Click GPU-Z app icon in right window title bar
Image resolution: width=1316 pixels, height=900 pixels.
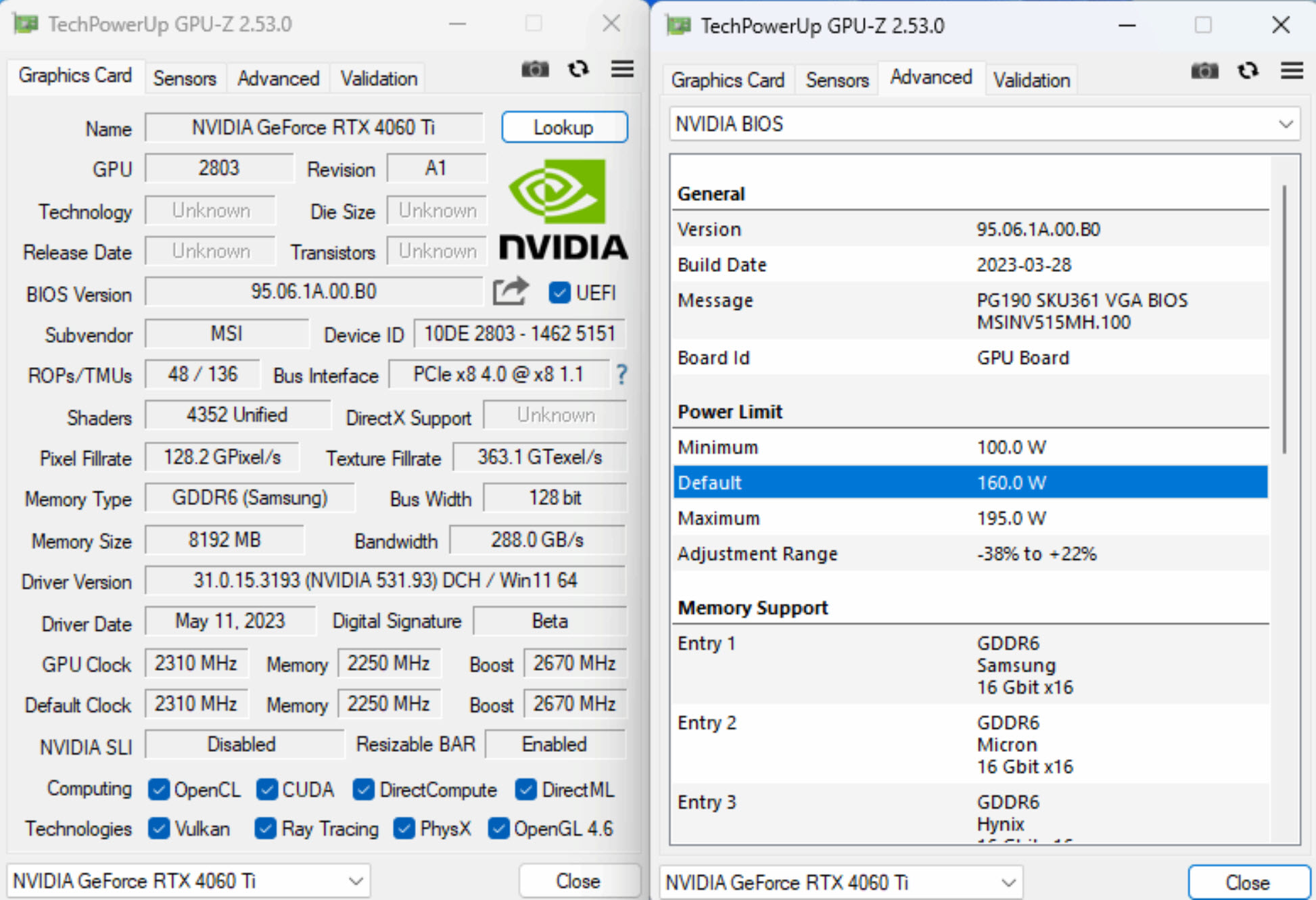[678, 26]
